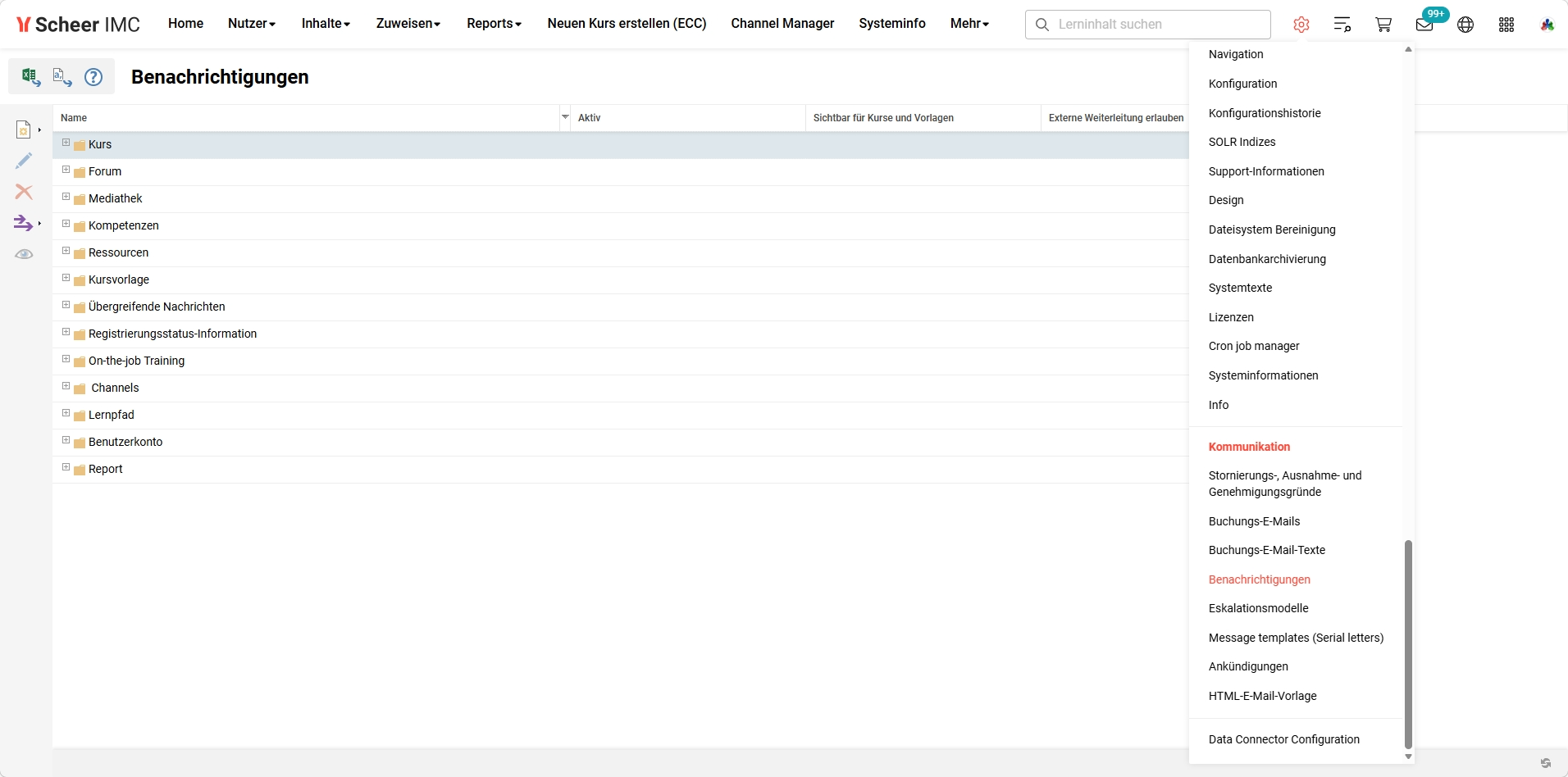Expand the Ressourcen tree node

point(66,251)
